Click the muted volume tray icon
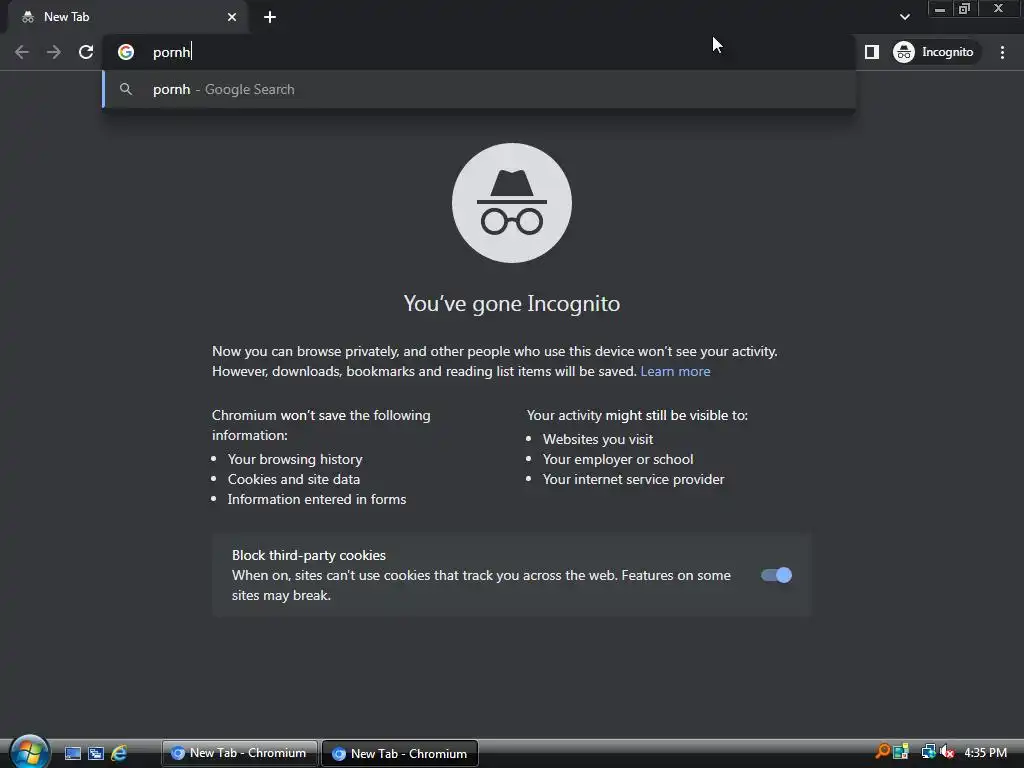 (947, 752)
